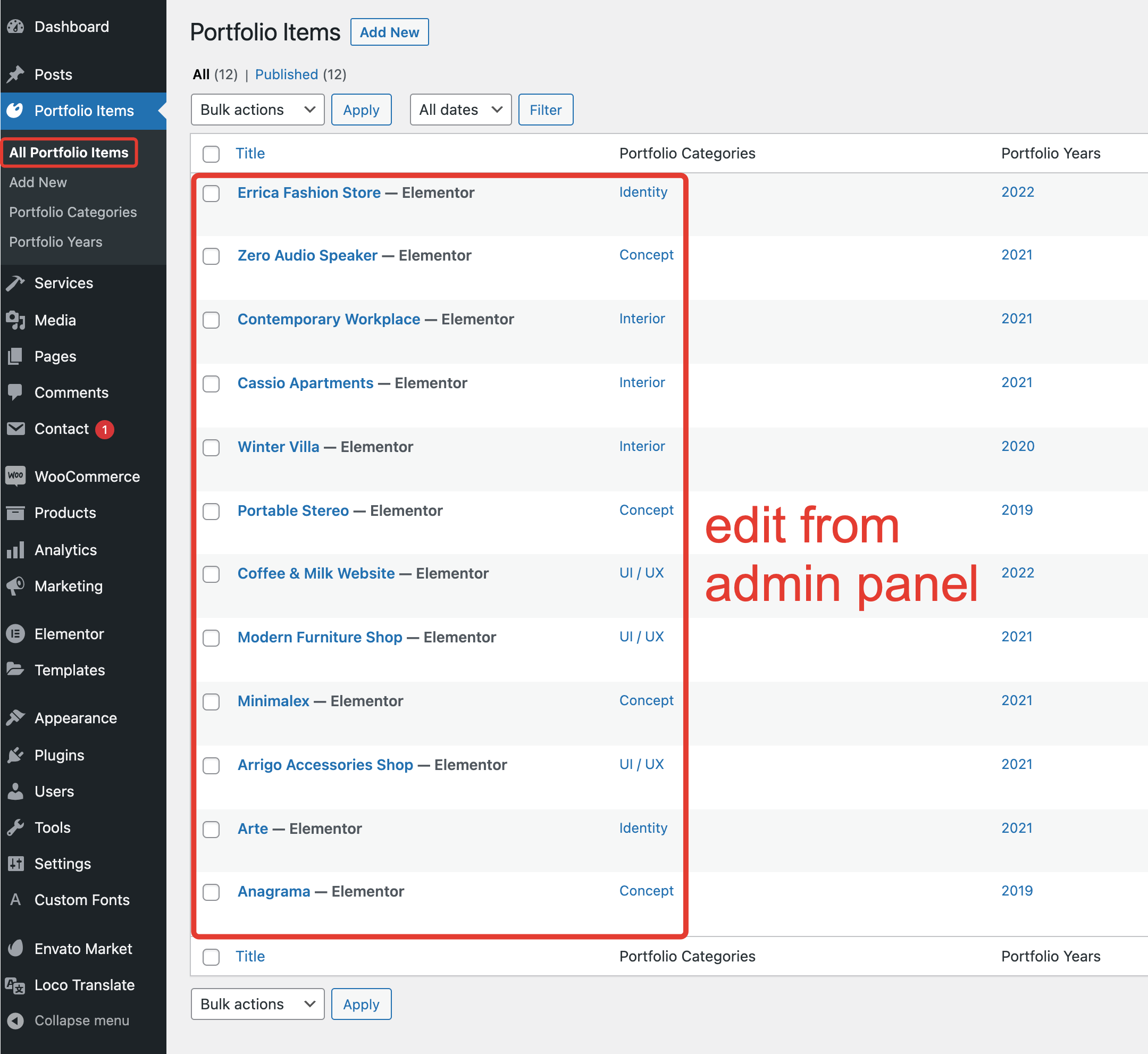Expand the All dates filter dropdown
1148x1054 pixels.
tap(460, 110)
